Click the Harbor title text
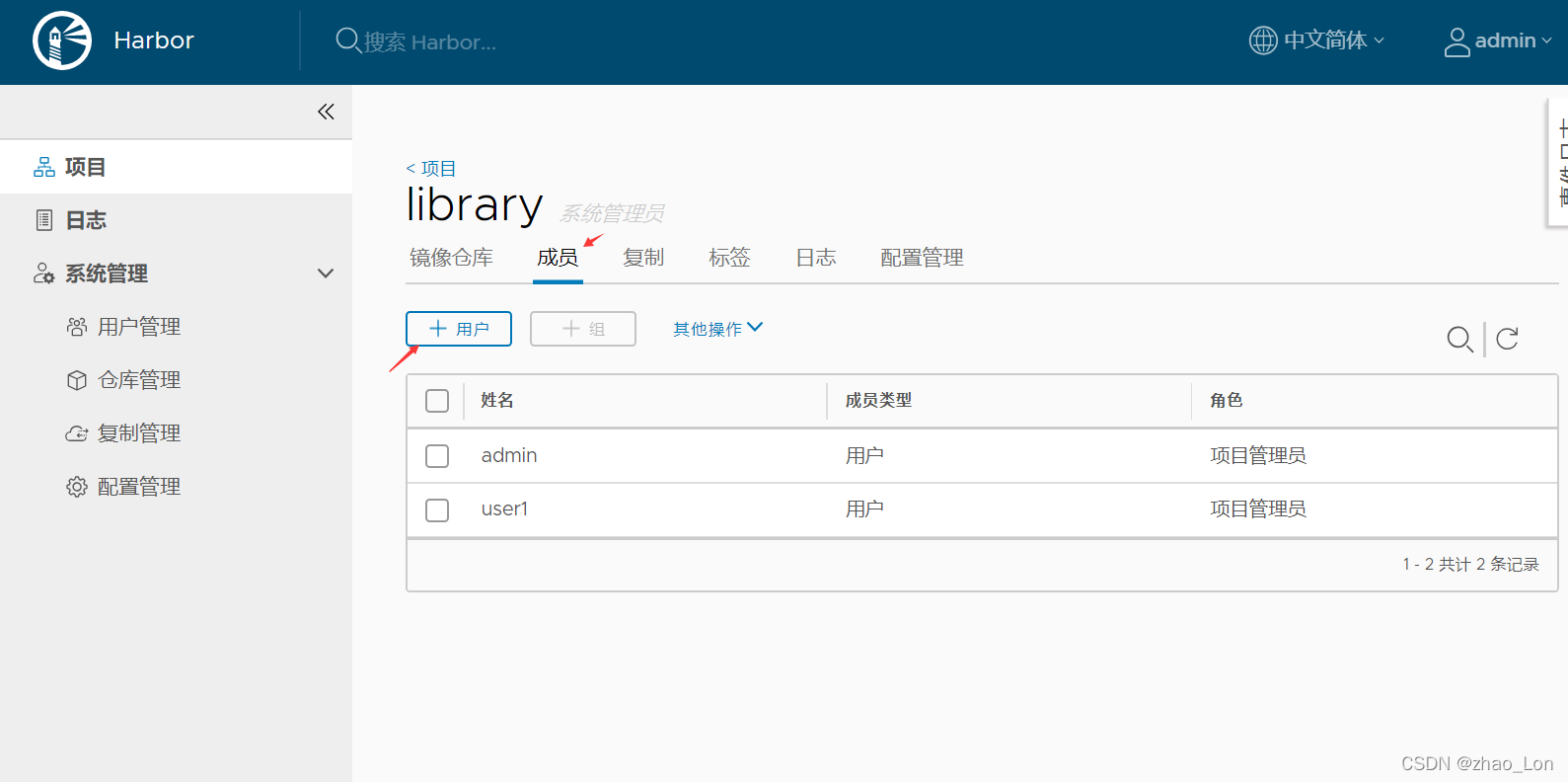The image size is (1568, 782). [154, 40]
